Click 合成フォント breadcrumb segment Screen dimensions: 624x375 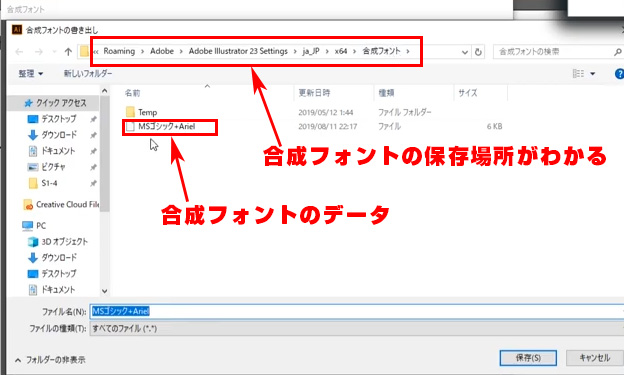381,51
